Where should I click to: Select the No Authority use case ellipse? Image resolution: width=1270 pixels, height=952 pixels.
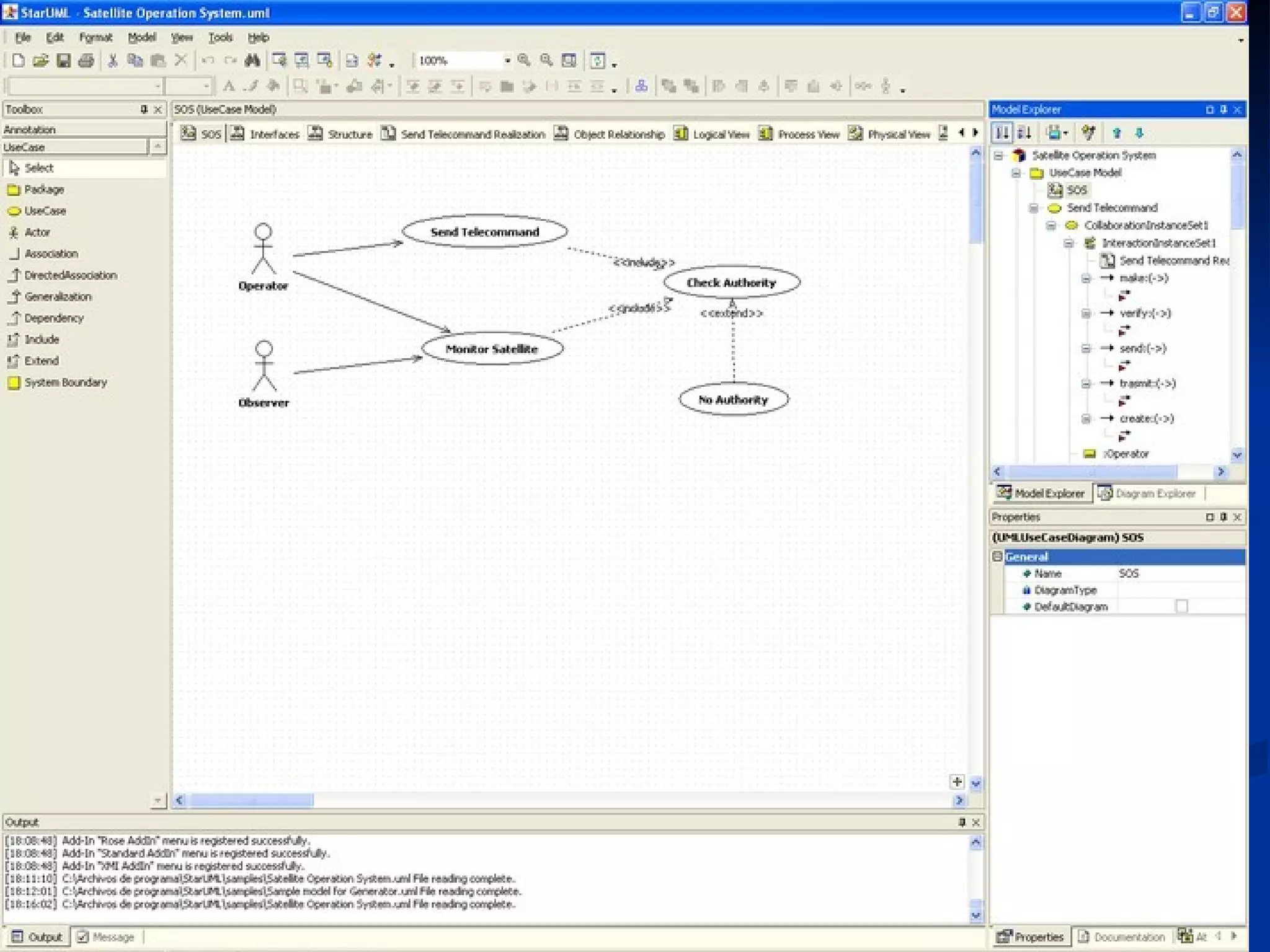[x=734, y=400]
